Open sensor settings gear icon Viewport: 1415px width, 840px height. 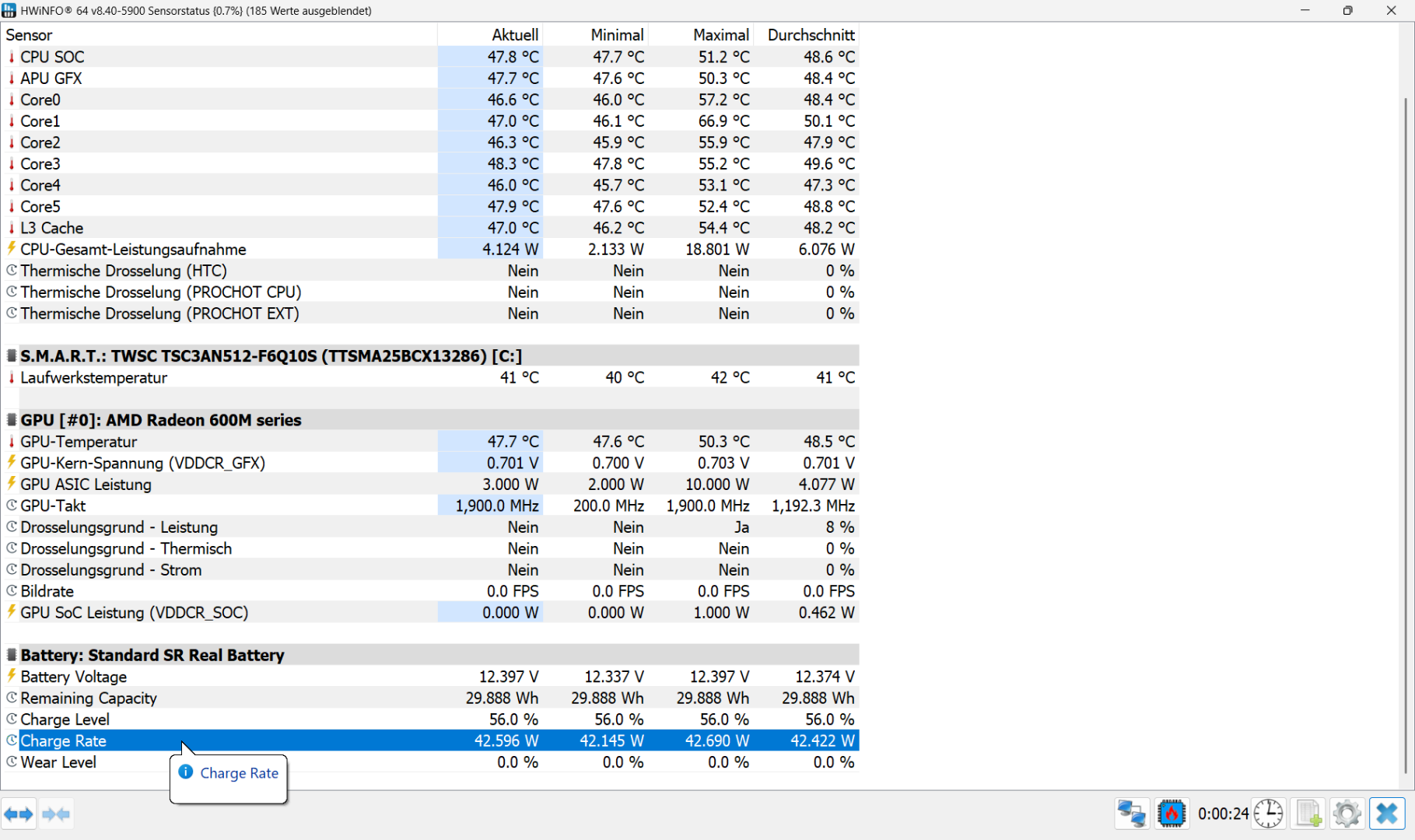[1347, 814]
